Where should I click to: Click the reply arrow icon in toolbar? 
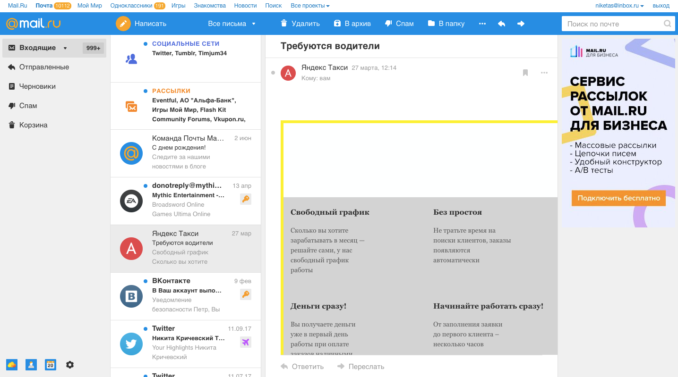coord(502,24)
